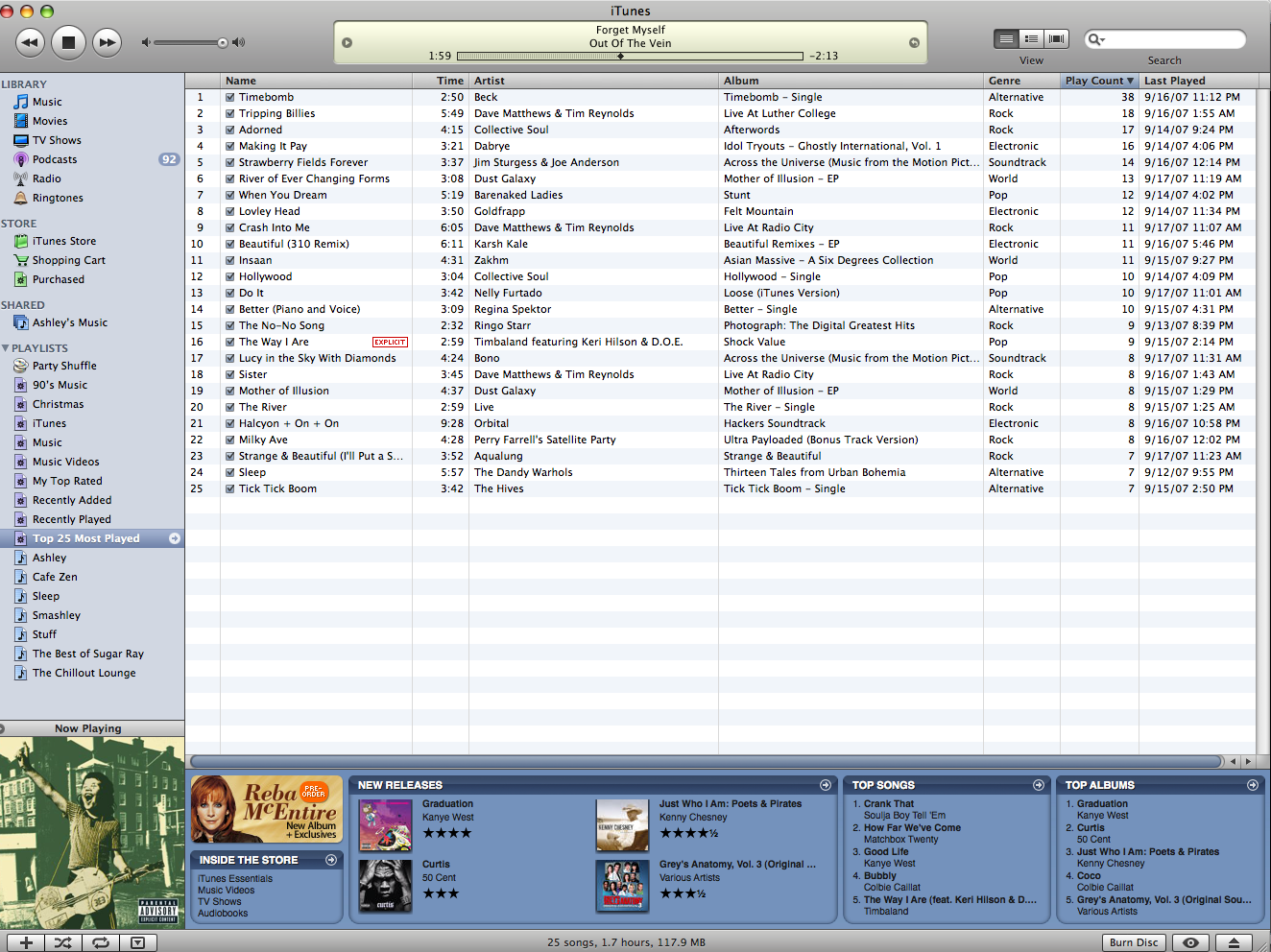Click the eject disc button
Image resolution: width=1271 pixels, height=952 pixels.
click(x=1234, y=942)
